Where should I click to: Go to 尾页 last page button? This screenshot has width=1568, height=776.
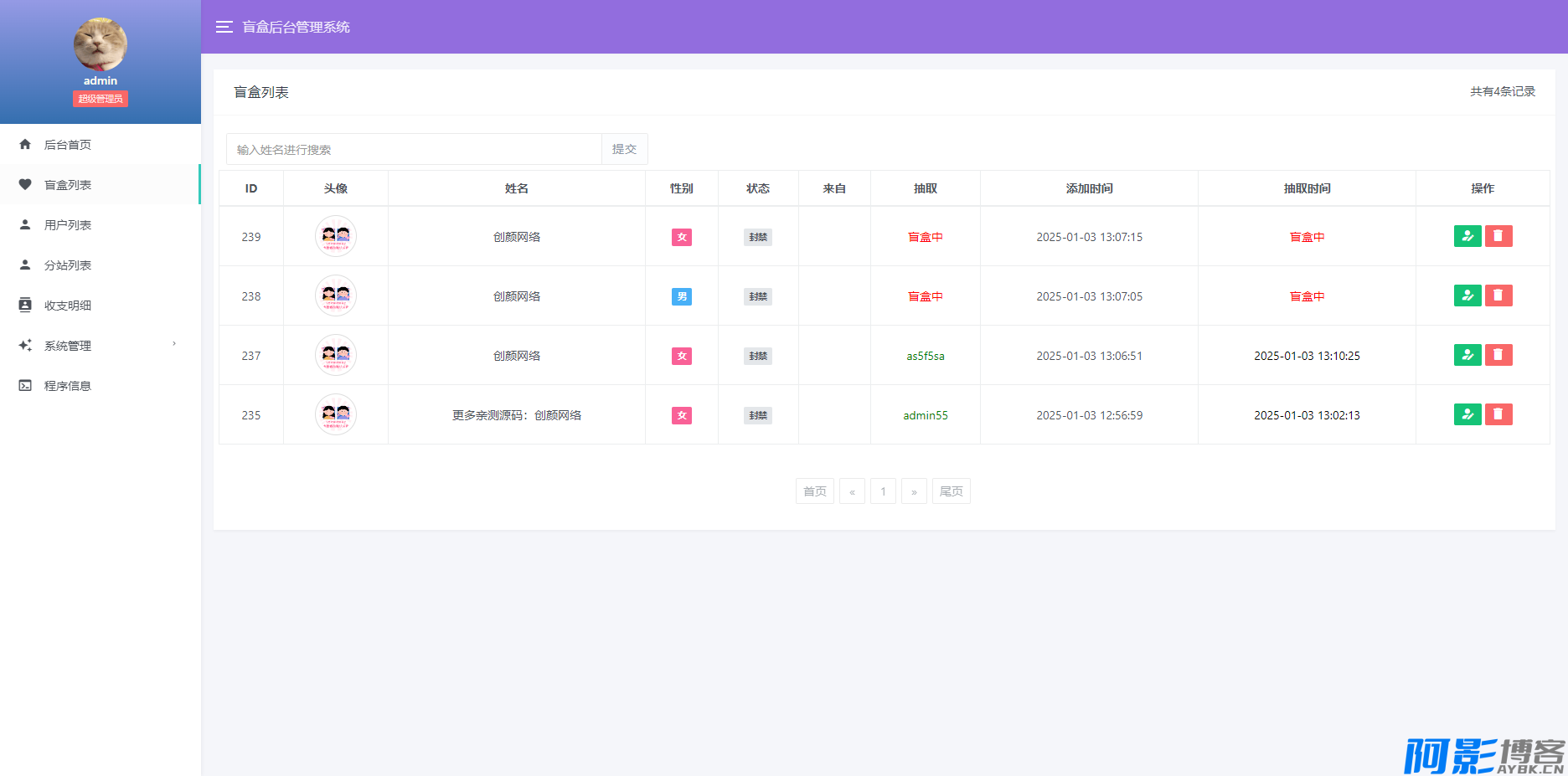point(952,491)
